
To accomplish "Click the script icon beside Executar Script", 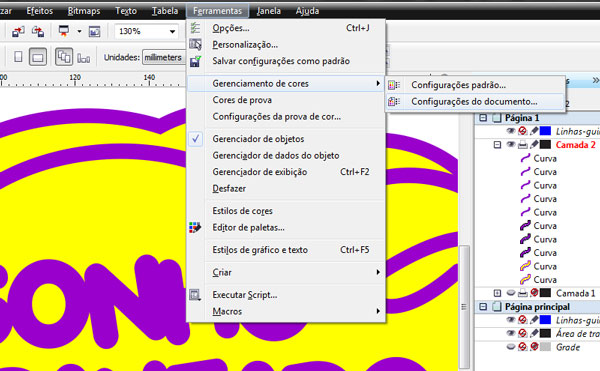I will [x=195, y=295].
